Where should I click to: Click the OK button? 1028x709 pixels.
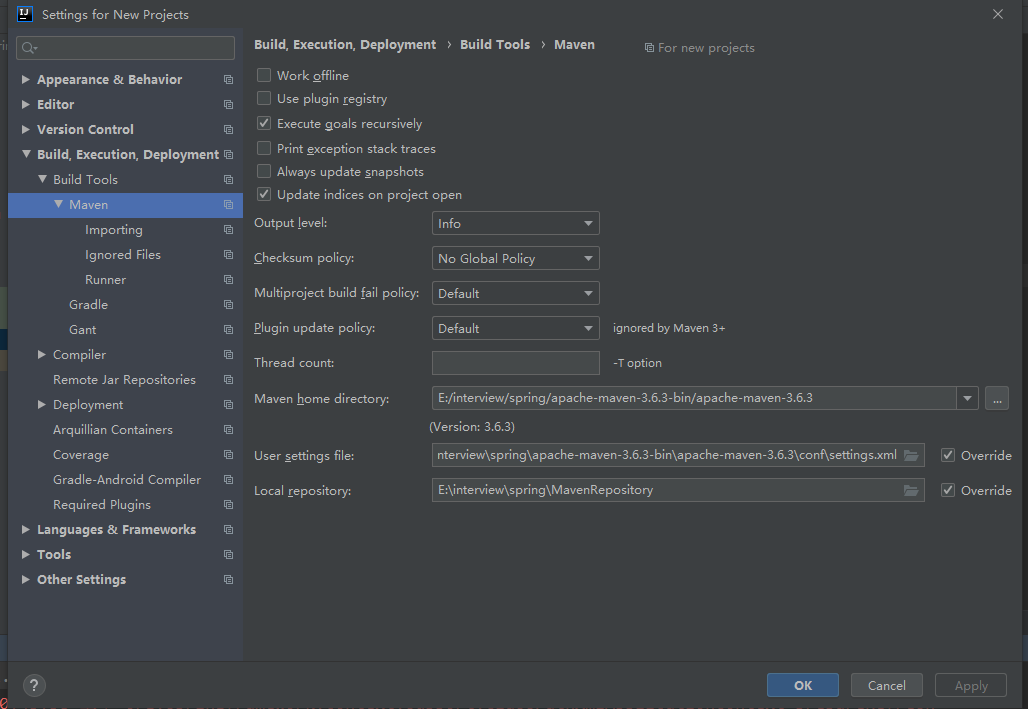[x=802, y=685]
